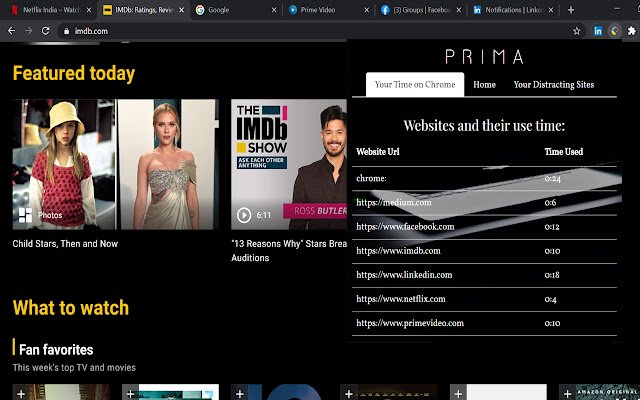Click the browser back arrow

(11, 31)
